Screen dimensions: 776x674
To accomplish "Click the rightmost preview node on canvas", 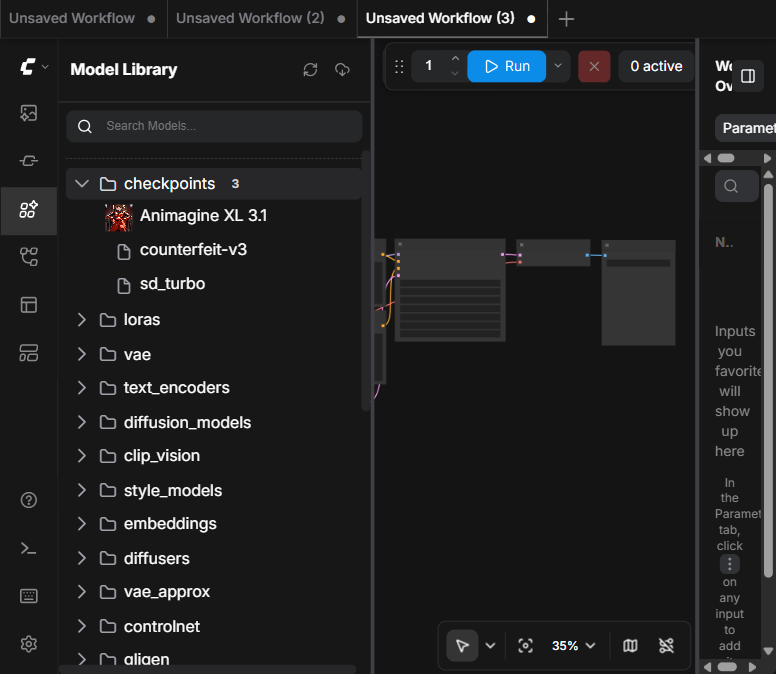I will (638, 293).
